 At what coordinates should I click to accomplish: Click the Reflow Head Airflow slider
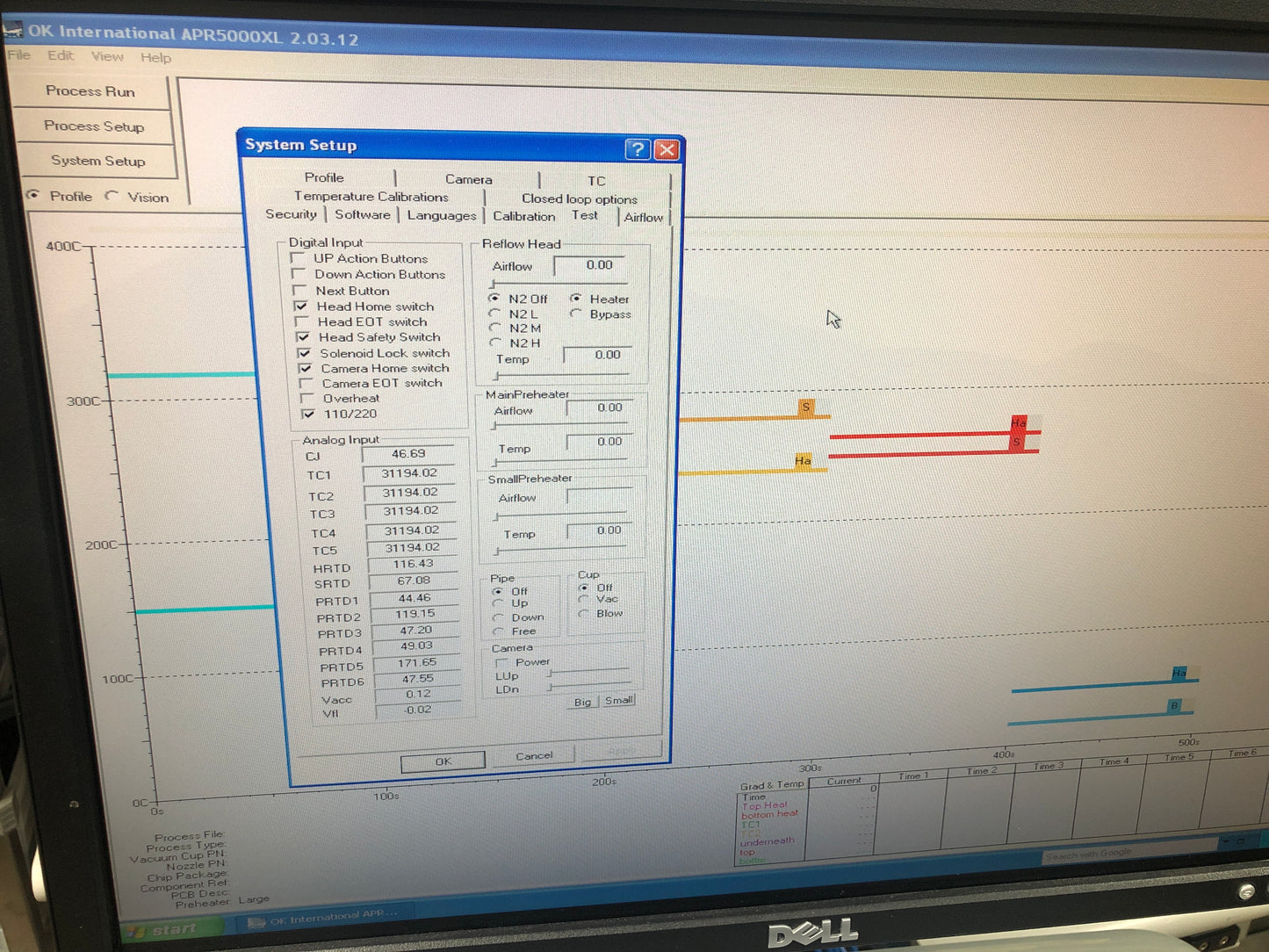(x=559, y=284)
